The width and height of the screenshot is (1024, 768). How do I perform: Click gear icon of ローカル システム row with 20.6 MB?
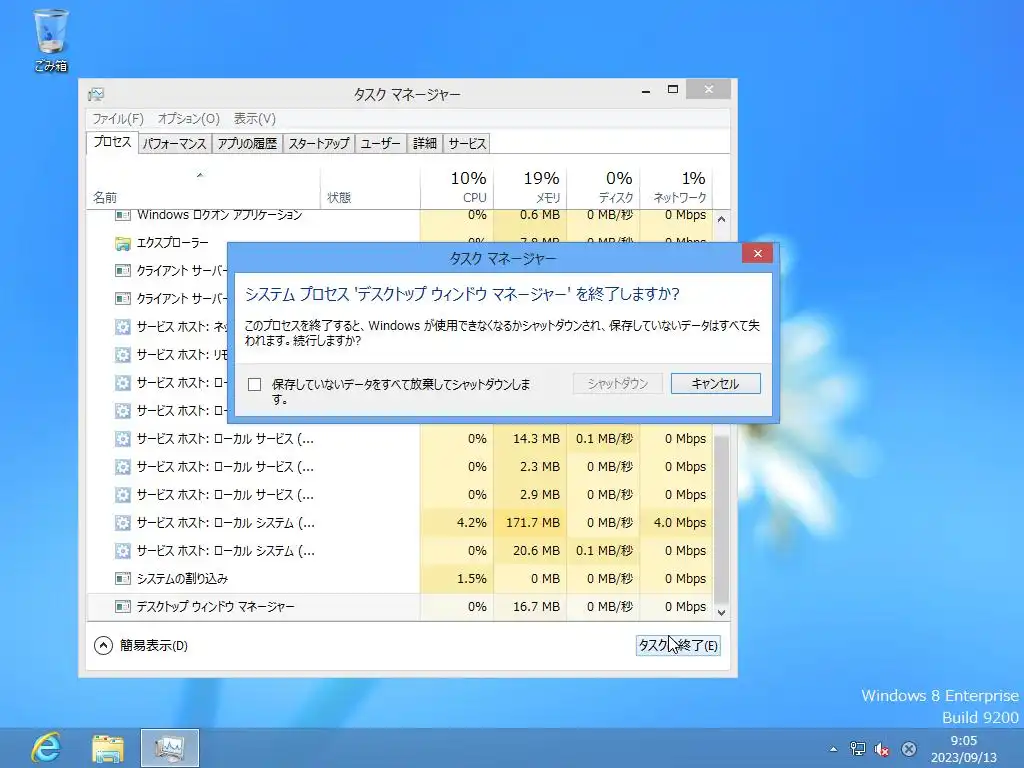[x=122, y=551]
